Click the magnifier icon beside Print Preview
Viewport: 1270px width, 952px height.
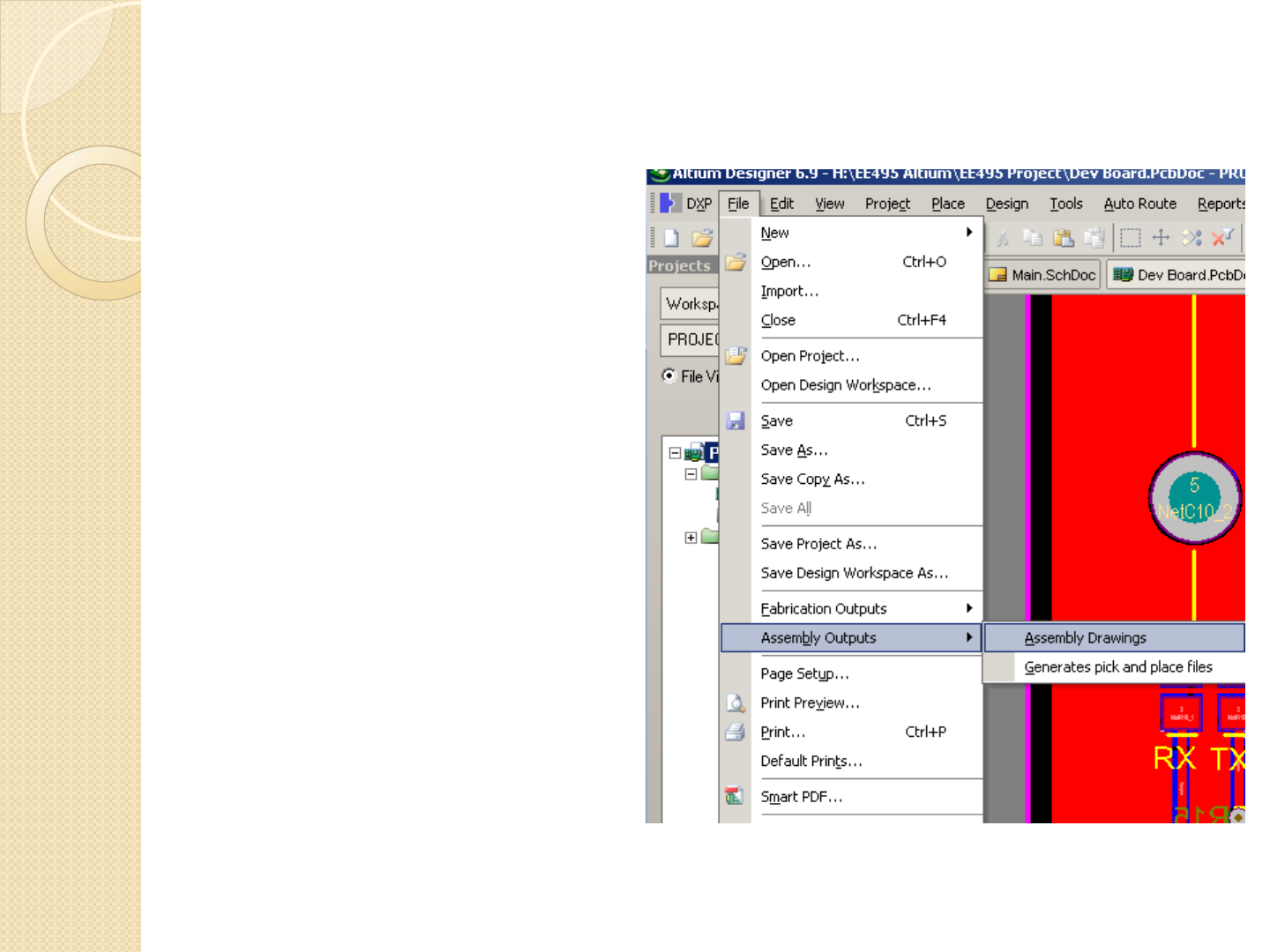pyautogui.click(x=735, y=703)
